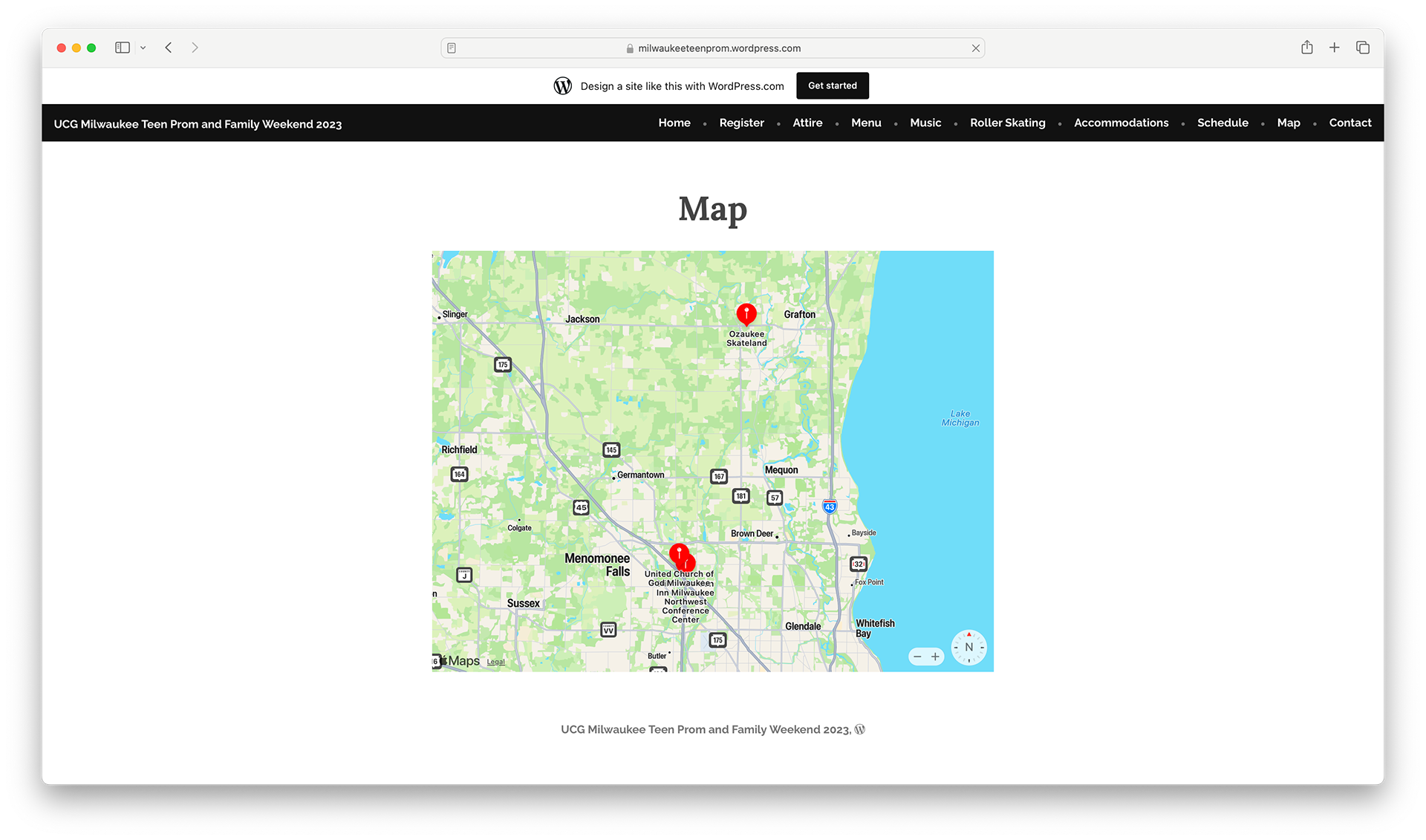1426x840 pixels.
Task: Open the Attire menu item
Action: [x=807, y=123]
